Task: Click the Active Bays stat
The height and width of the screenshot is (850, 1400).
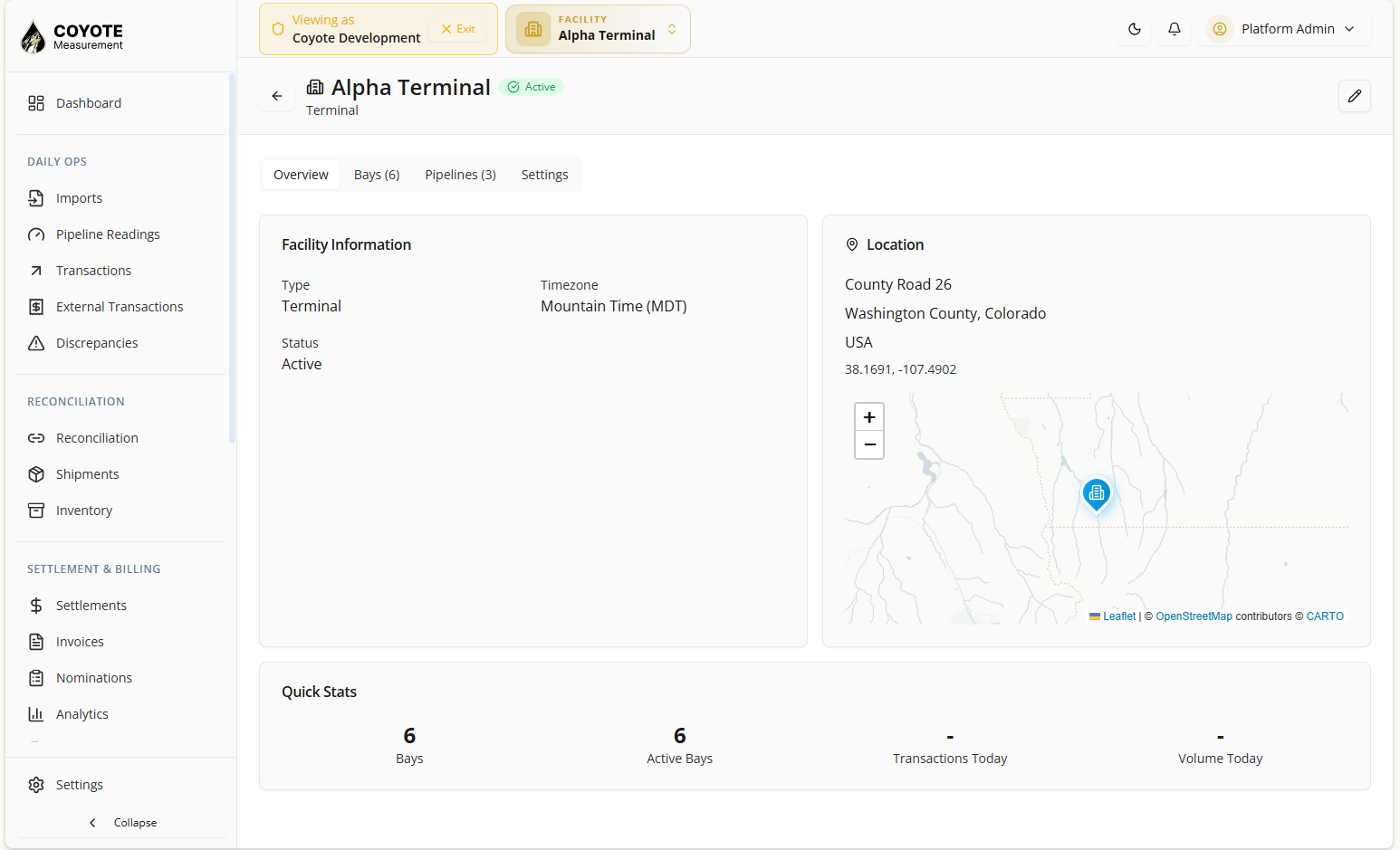Action: 679,746
